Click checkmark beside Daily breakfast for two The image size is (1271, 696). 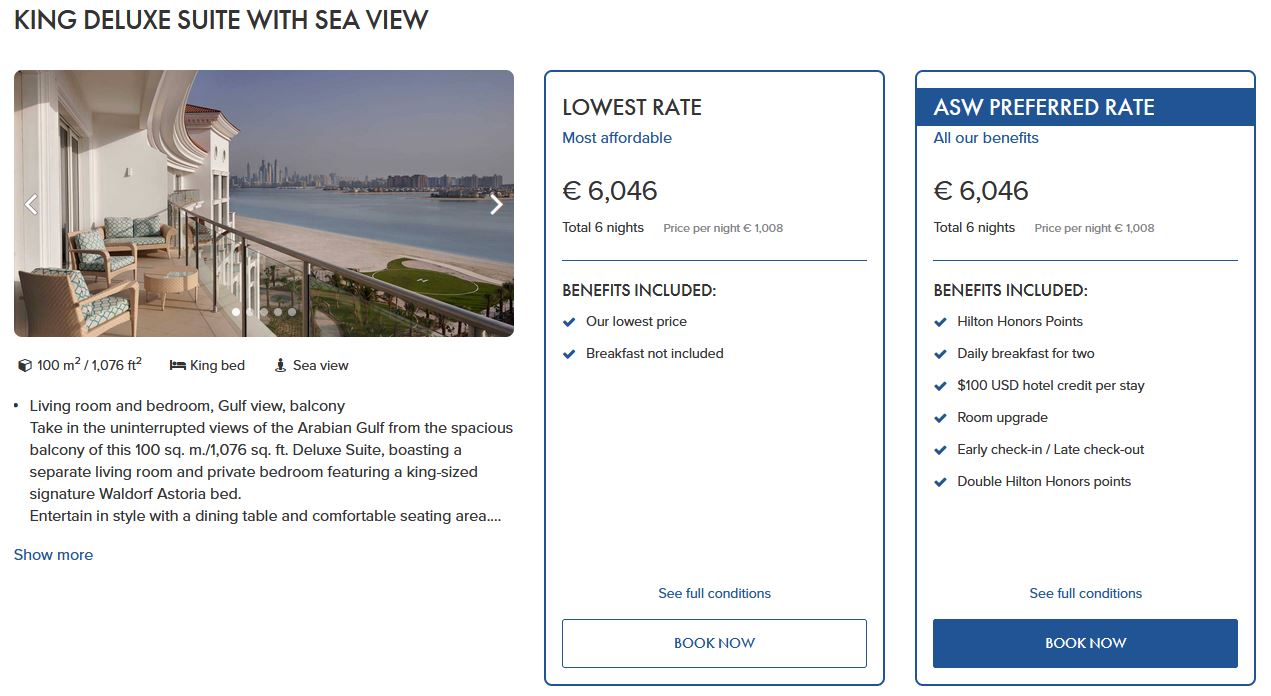coord(940,354)
